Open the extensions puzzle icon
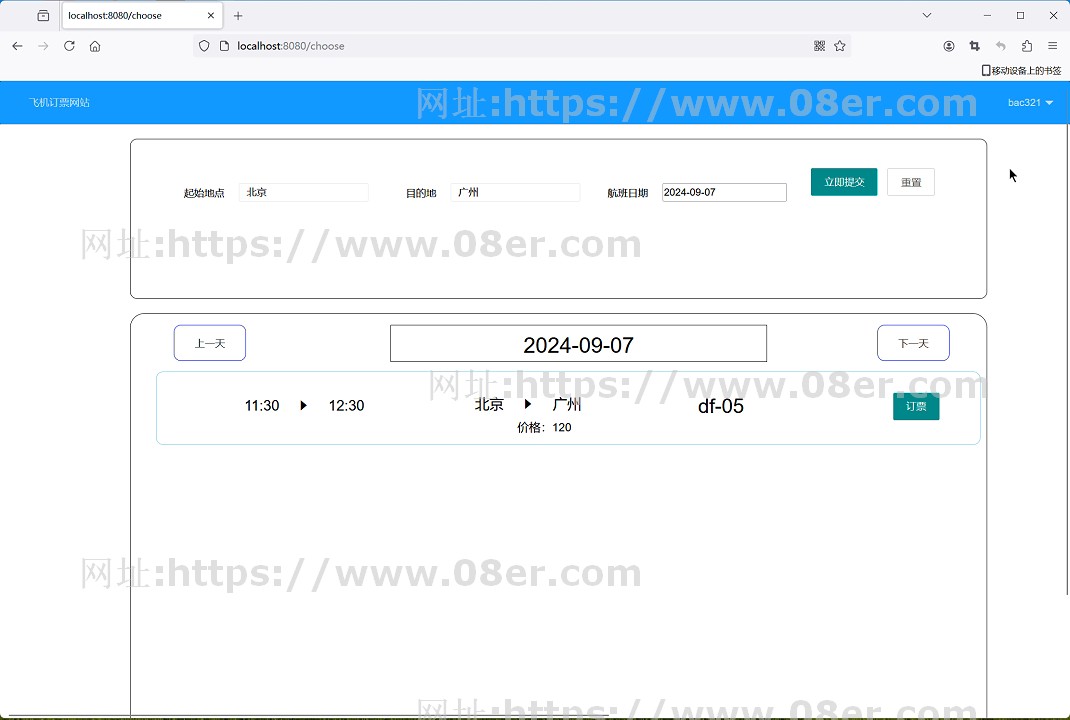1070x720 pixels. click(x=1026, y=46)
